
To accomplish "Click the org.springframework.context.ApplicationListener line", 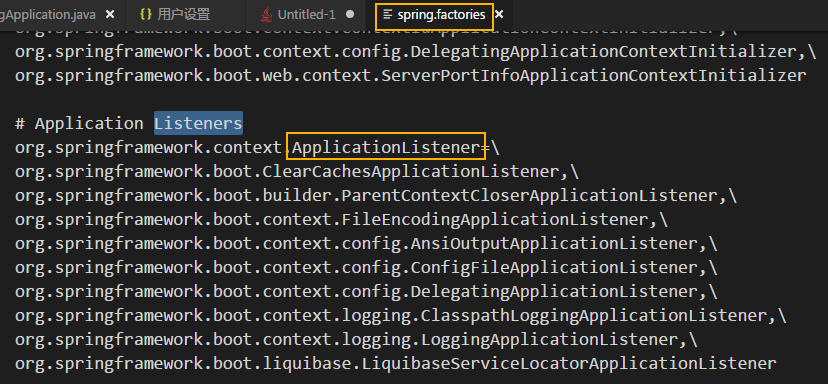I will [x=257, y=148].
